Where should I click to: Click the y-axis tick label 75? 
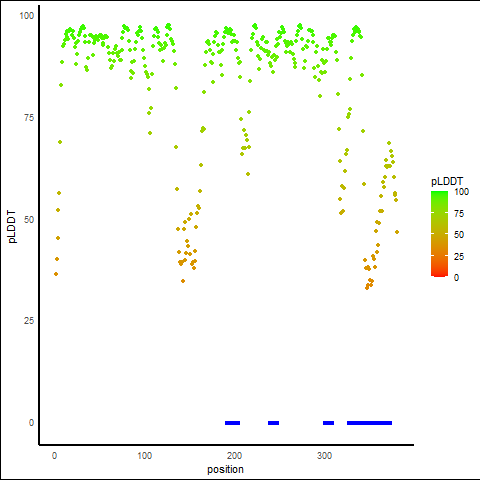click(x=29, y=117)
